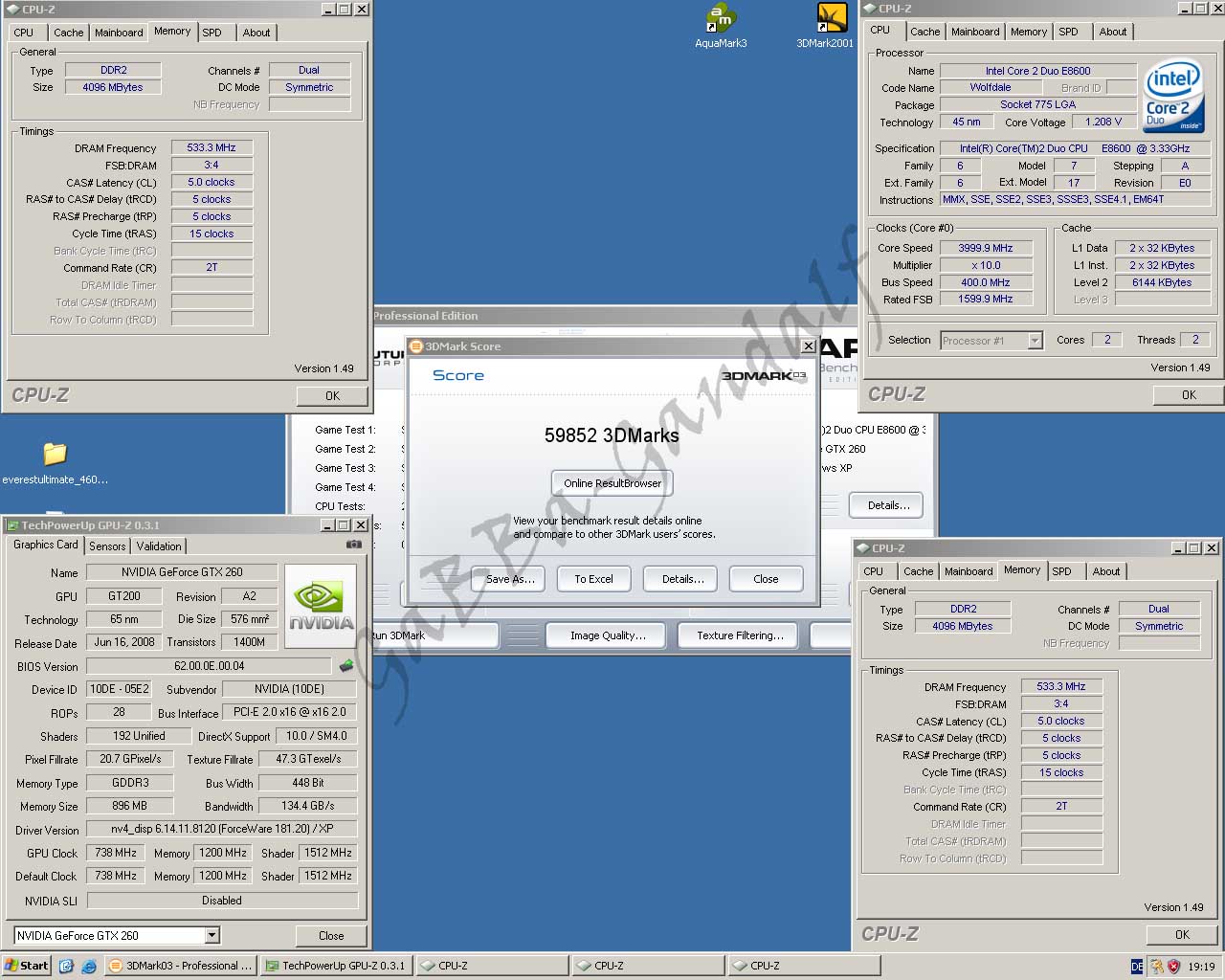Click Bandwidth 134.4 GB/s field
This screenshot has height=980, width=1225.
click(x=308, y=806)
